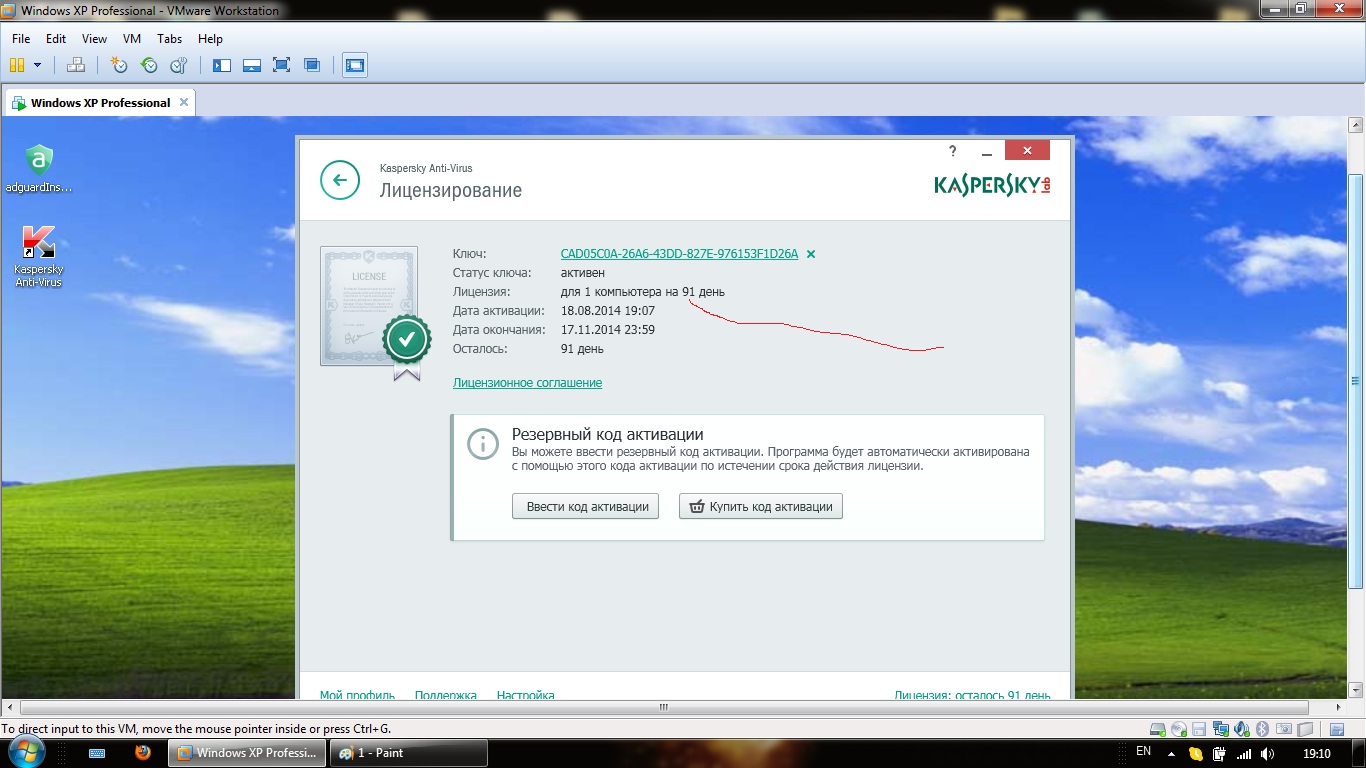1366x768 pixels.
Task: Revert the VM to its previous snapshot
Action: [x=149, y=65]
